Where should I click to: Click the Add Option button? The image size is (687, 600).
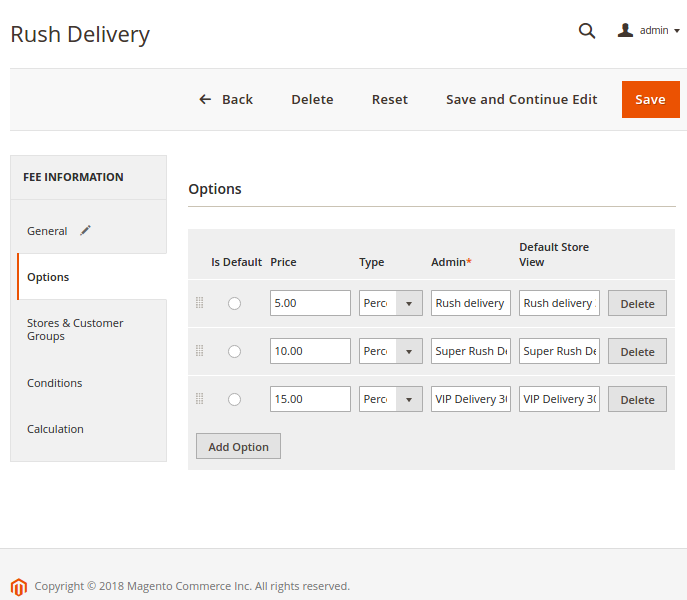coord(238,447)
